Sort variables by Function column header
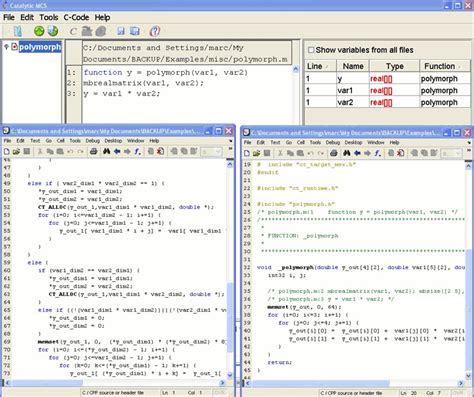The height and width of the screenshot is (397, 474). tap(445, 66)
